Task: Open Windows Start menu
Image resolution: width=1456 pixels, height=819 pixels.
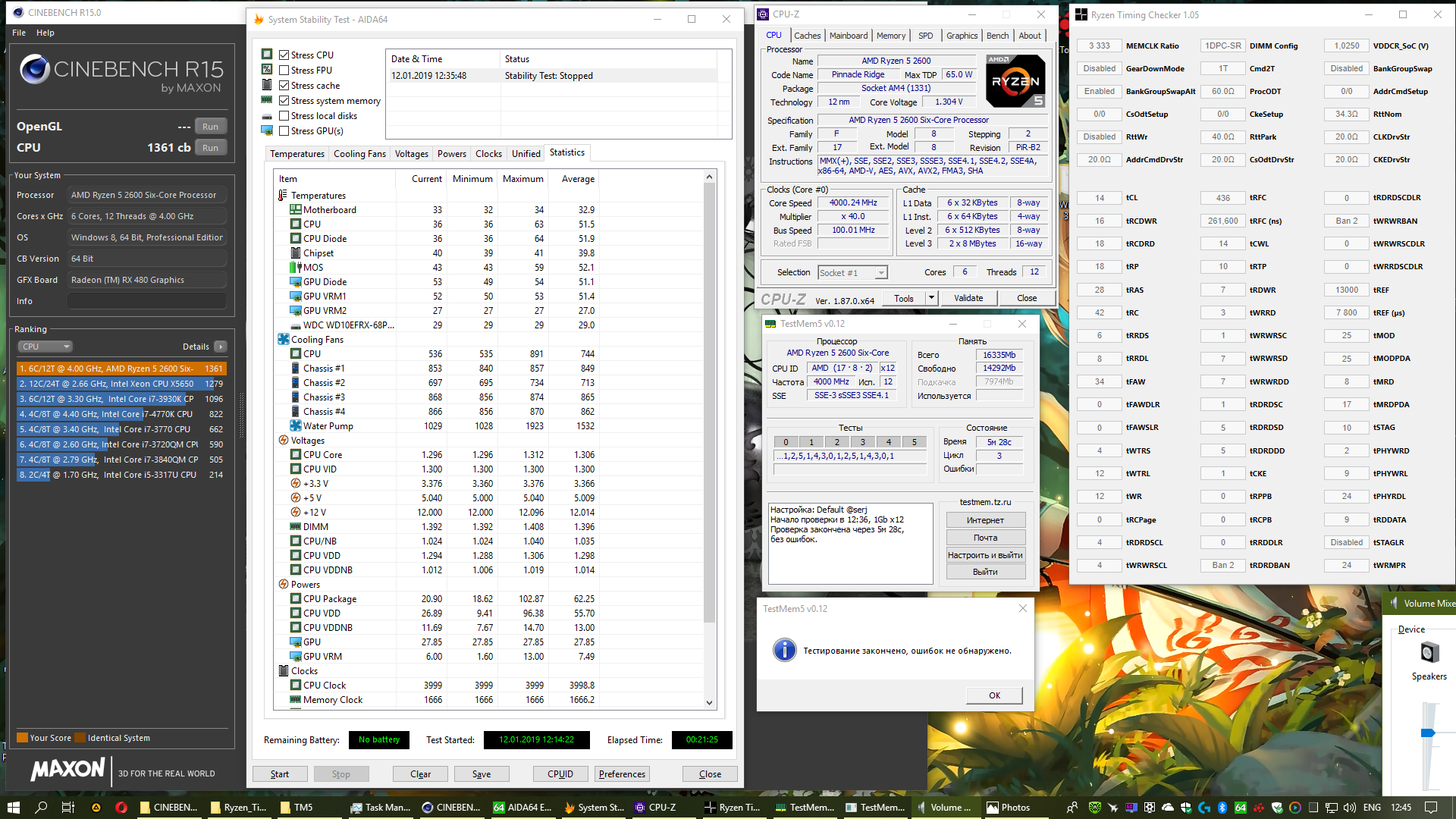Action: [14, 807]
